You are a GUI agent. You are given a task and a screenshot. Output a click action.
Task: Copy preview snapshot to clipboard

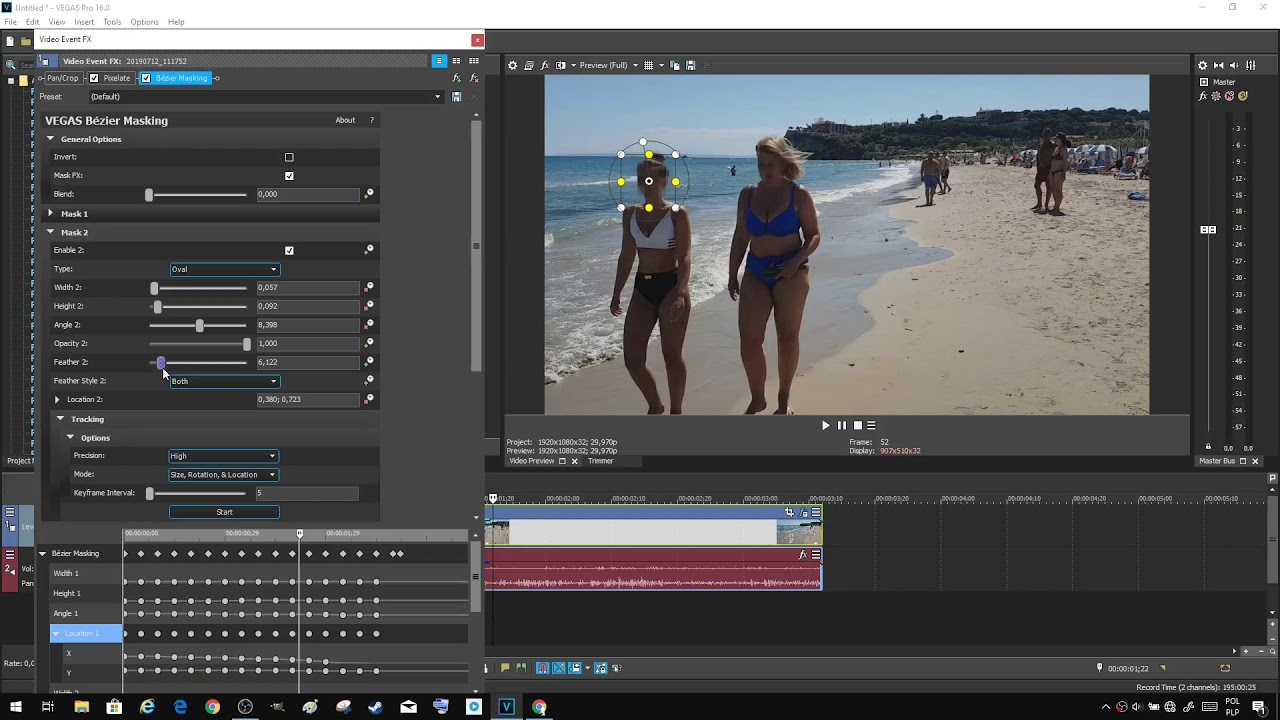pos(675,65)
